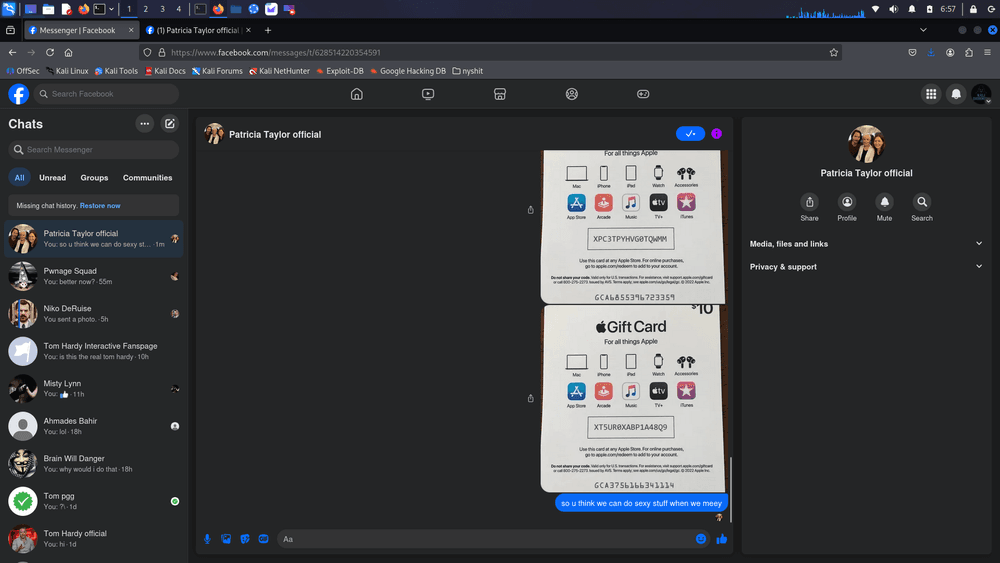1000x563 pixels.
Task: Bookmark this page with the star
Action: click(834, 52)
